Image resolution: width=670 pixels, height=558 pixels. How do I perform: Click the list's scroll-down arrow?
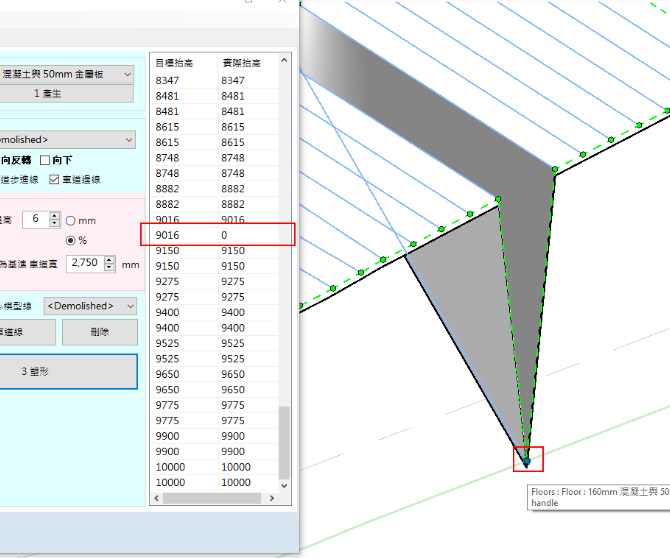[x=285, y=483]
